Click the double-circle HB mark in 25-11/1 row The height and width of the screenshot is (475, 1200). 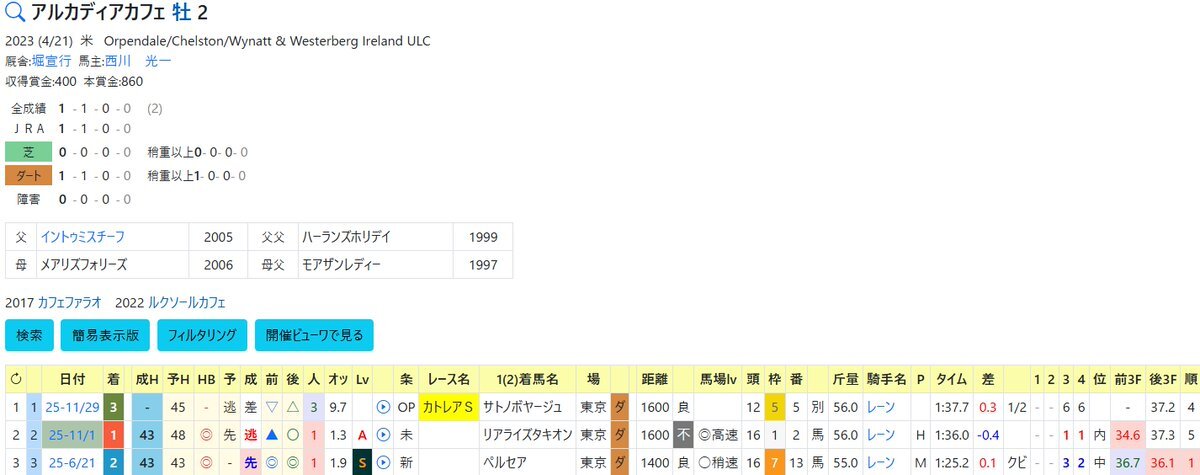[x=207, y=436]
